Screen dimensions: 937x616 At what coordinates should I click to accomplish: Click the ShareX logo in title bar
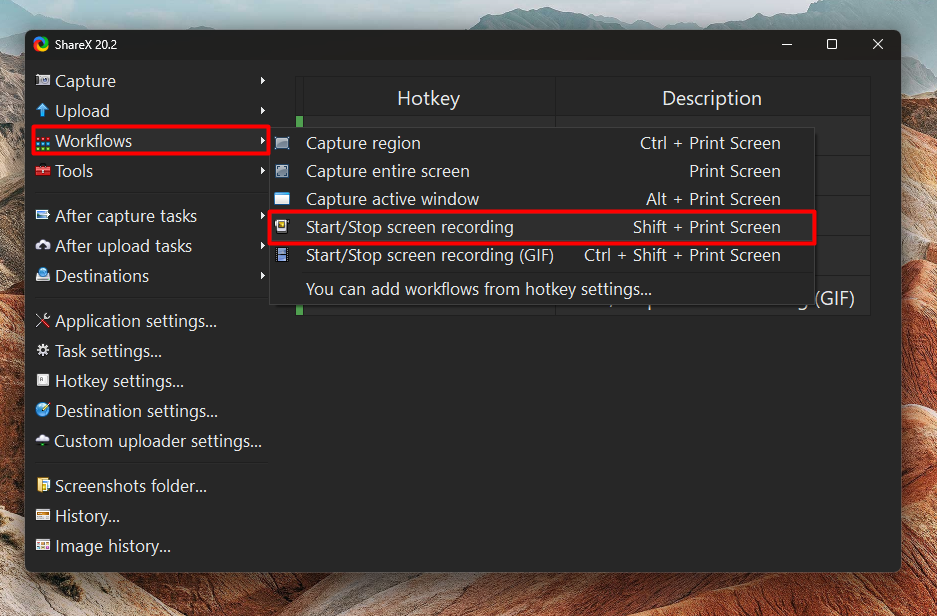point(41,44)
